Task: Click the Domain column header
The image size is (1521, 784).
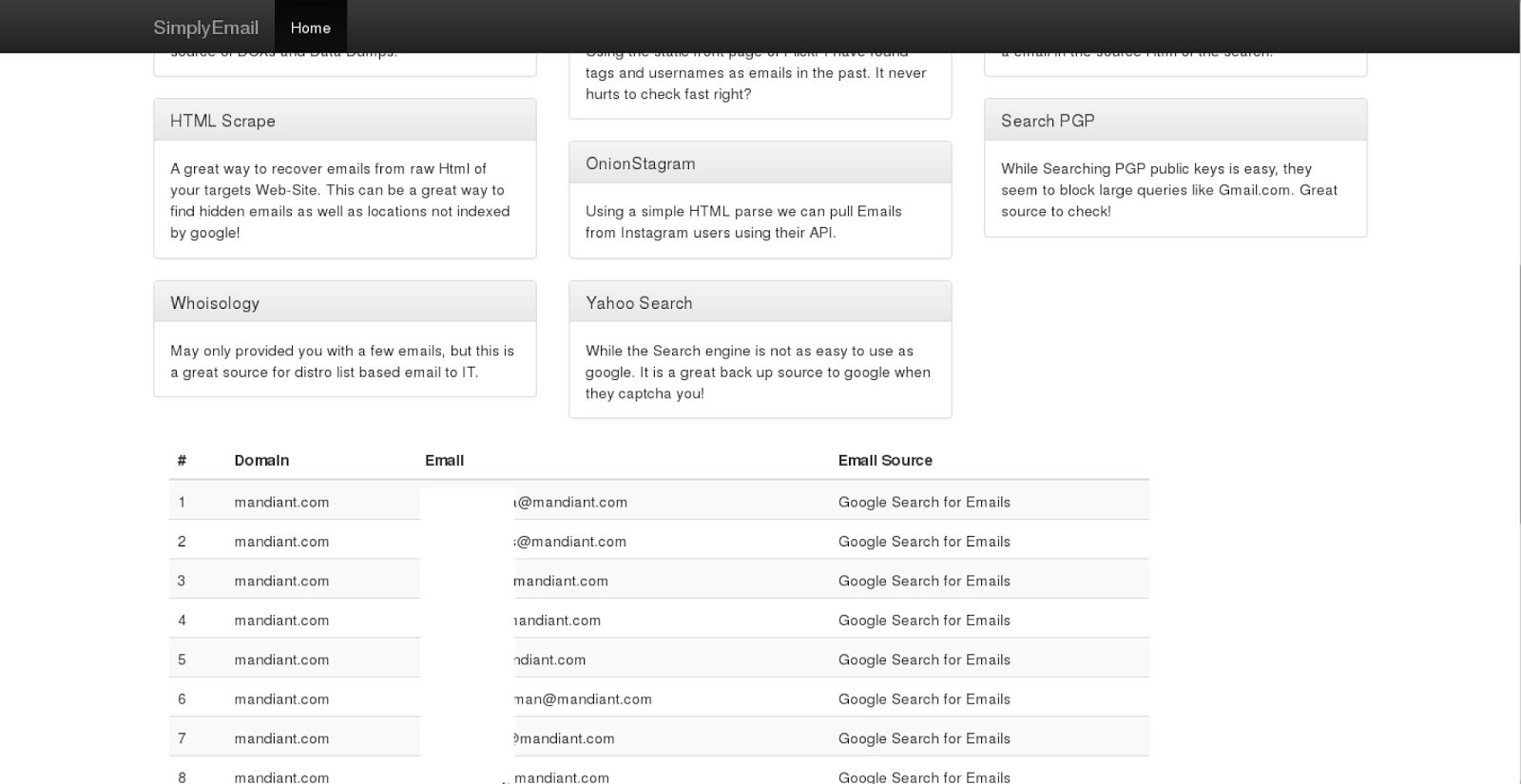Action: tap(261, 460)
